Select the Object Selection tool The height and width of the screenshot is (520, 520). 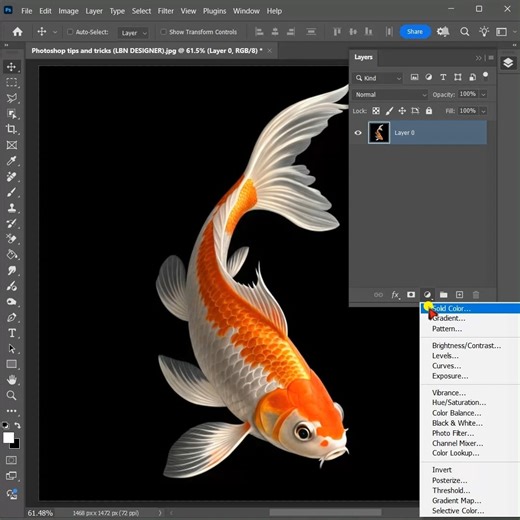(x=12, y=114)
